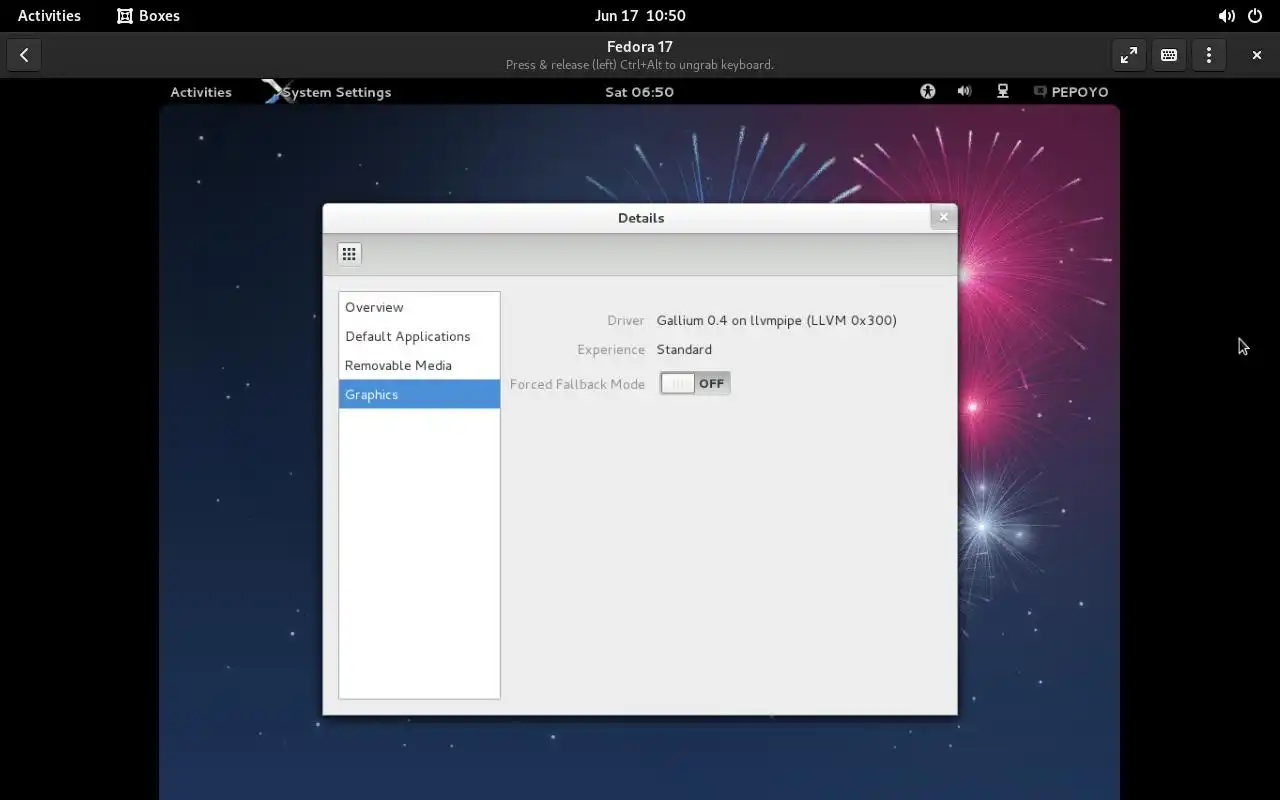This screenshot has width=1280, height=800.
Task: Open PEPOYO user menu
Action: pos(1071,92)
